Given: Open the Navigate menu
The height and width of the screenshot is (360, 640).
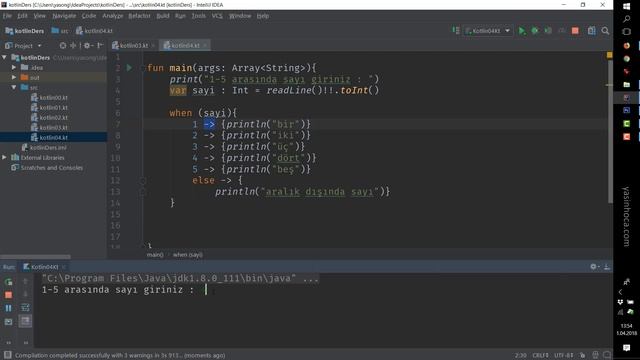Looking at the screenshot, I should point(64,16).
